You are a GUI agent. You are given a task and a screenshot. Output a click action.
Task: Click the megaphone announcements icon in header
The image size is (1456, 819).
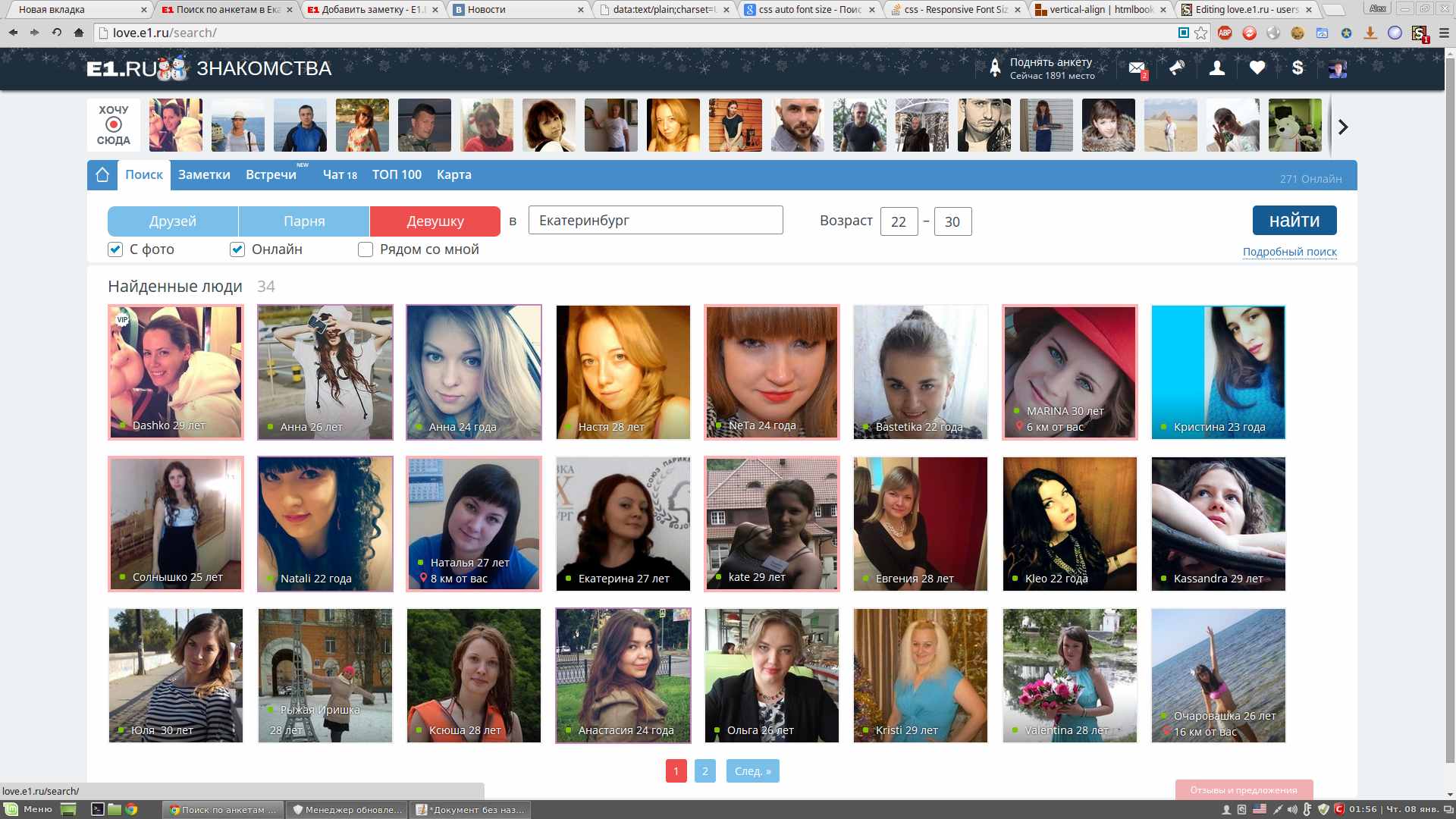coord(1176,68)
